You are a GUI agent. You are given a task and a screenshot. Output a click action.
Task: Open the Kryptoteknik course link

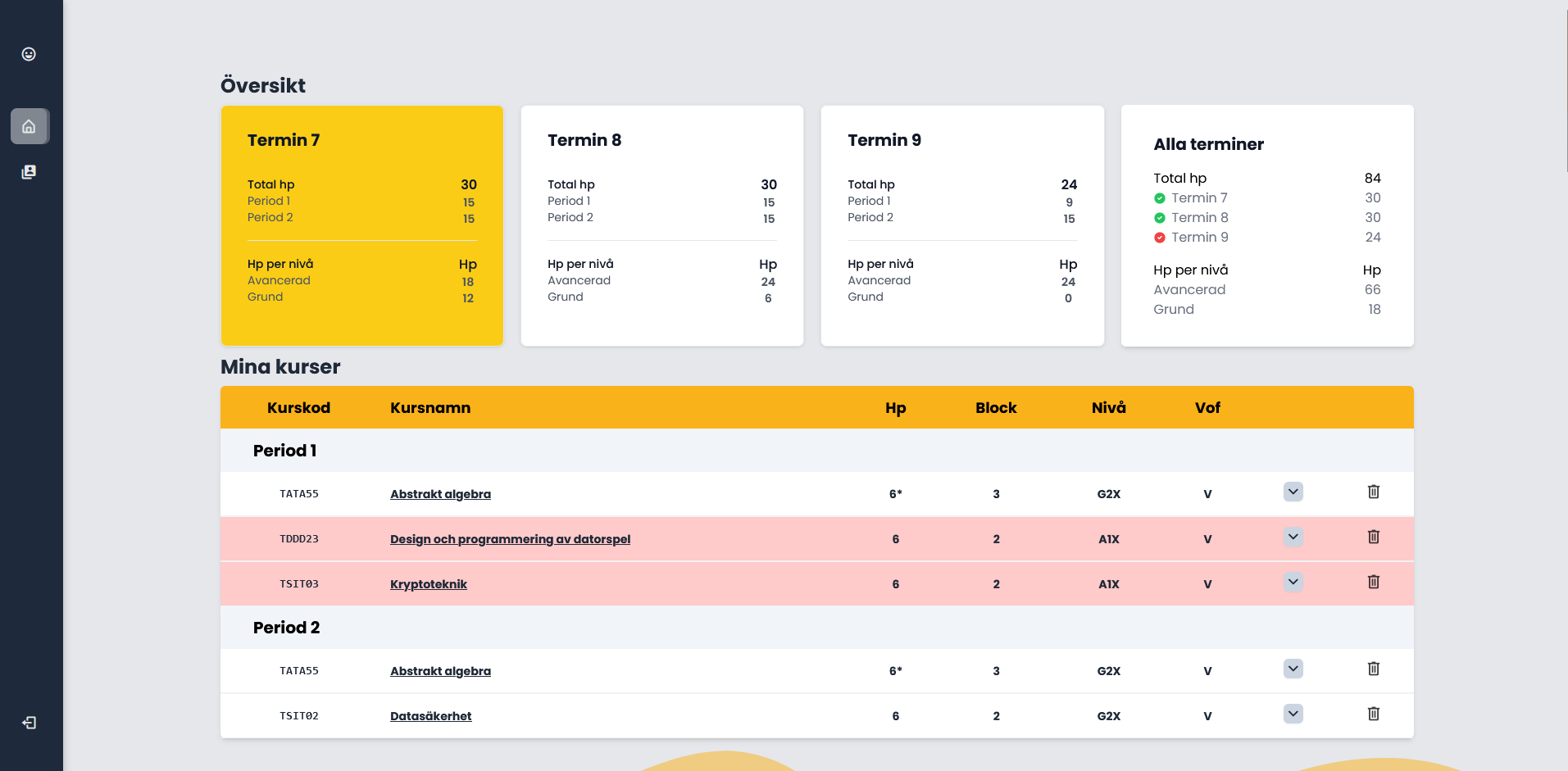click(429, 584)
